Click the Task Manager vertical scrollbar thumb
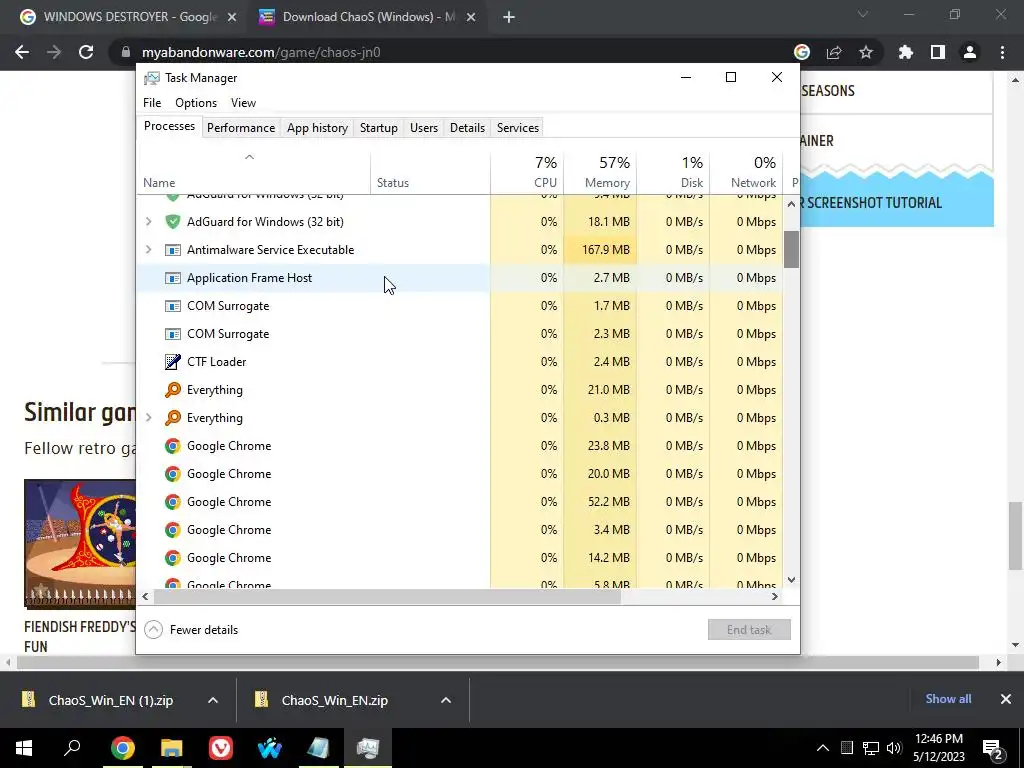The image size is (1024, 768). [x=791, y=249]
